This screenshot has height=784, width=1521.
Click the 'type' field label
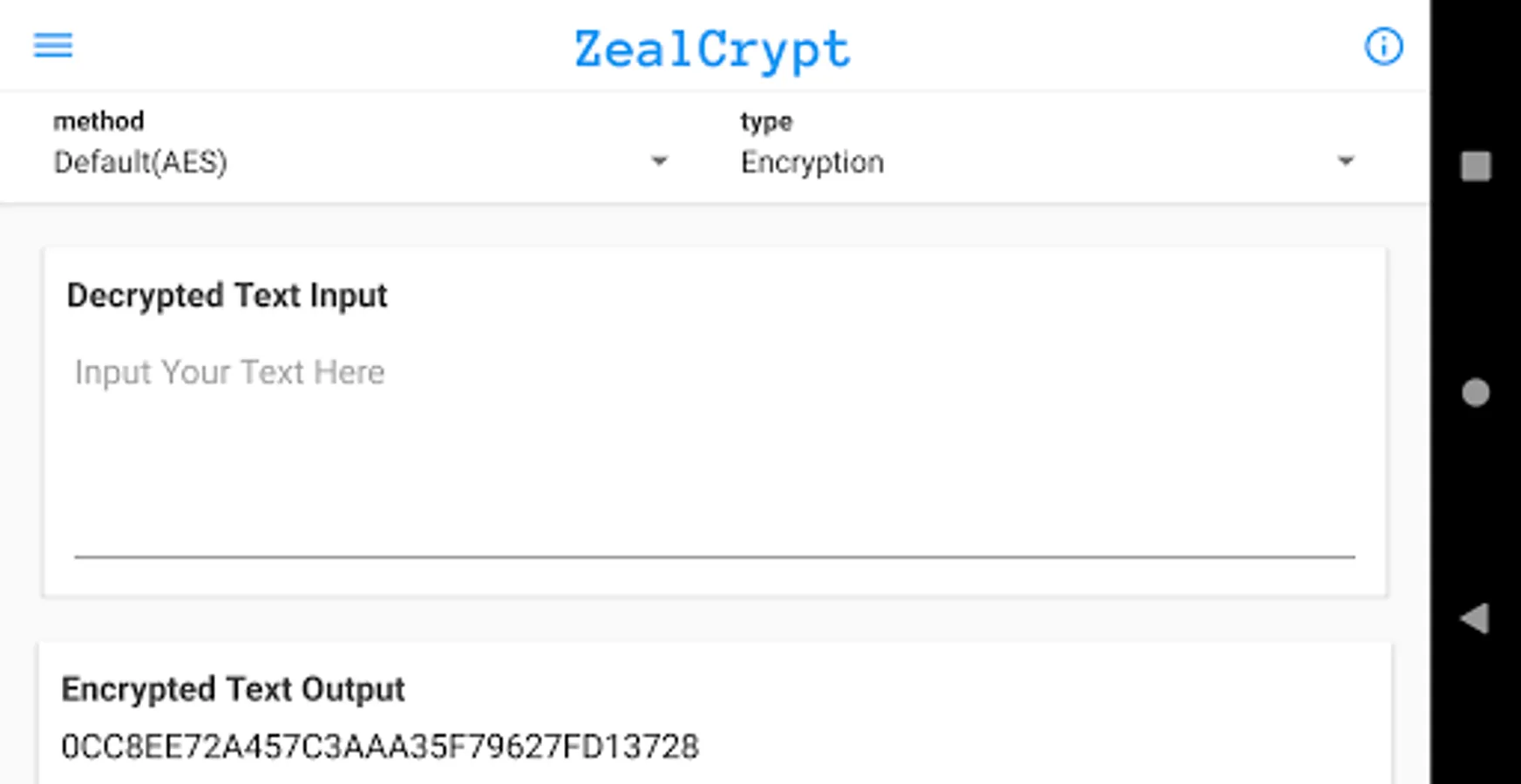click(766, 121)
